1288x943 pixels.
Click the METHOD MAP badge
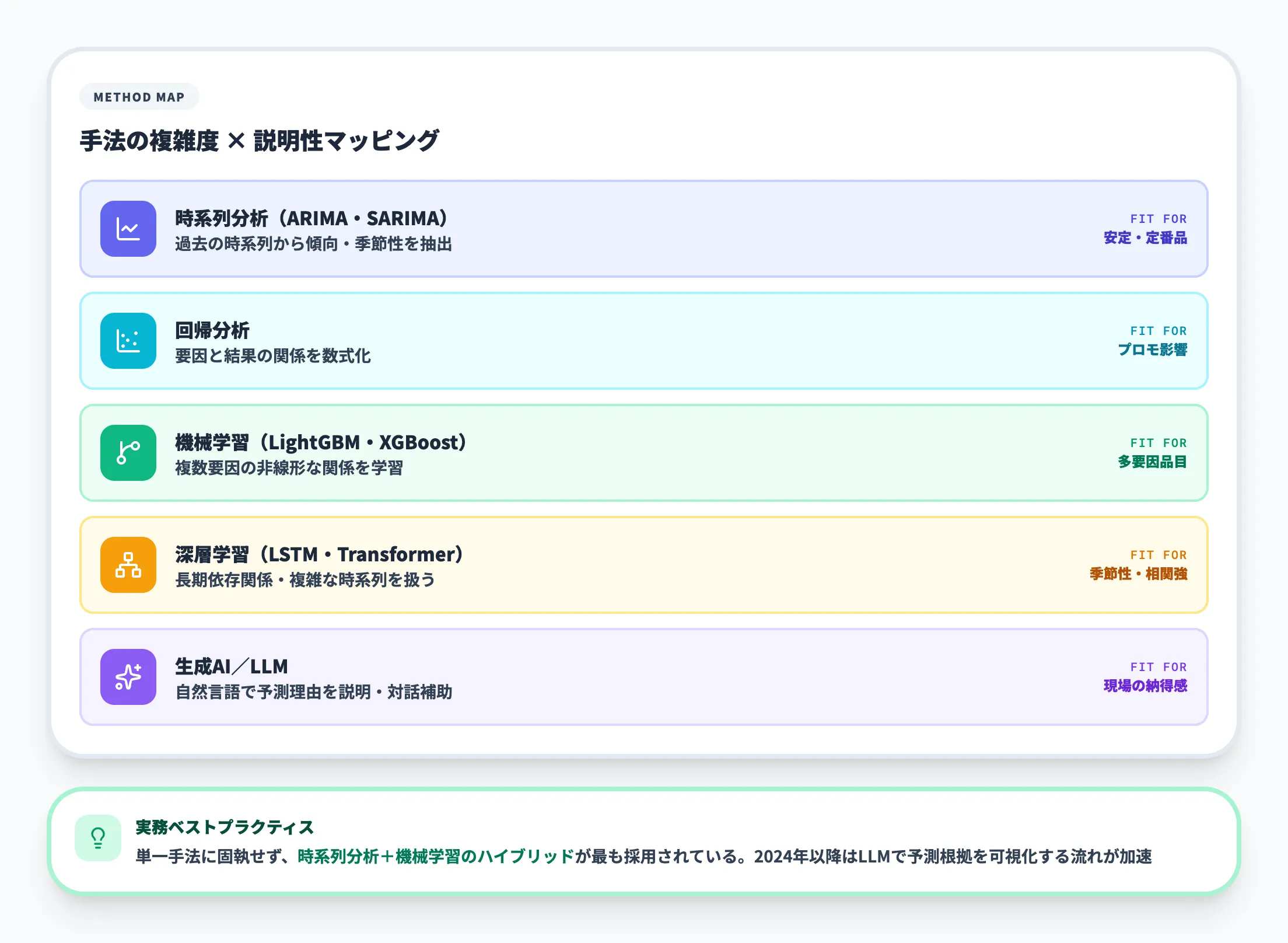tap(139, 97)
